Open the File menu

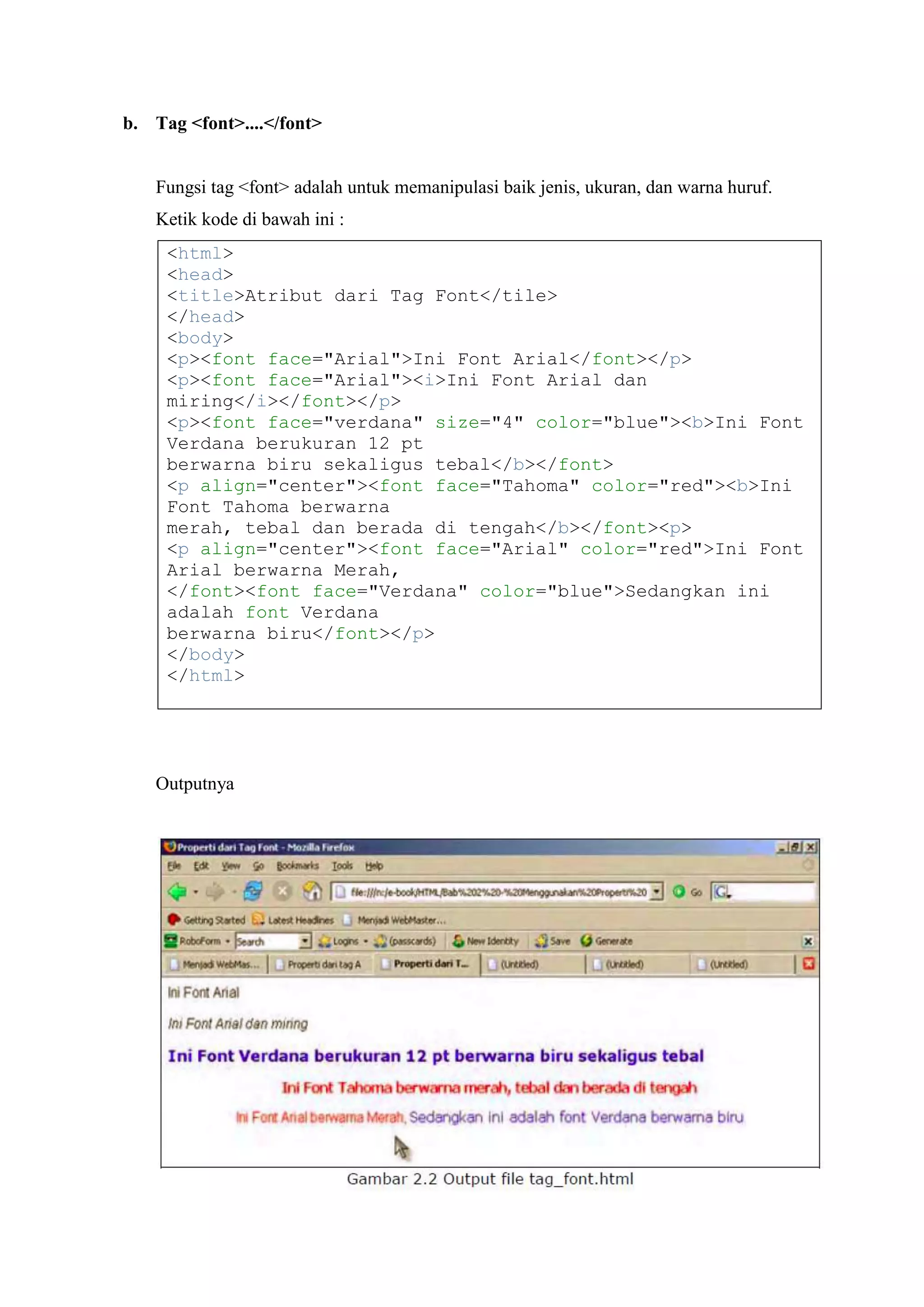tap(174, 866)
